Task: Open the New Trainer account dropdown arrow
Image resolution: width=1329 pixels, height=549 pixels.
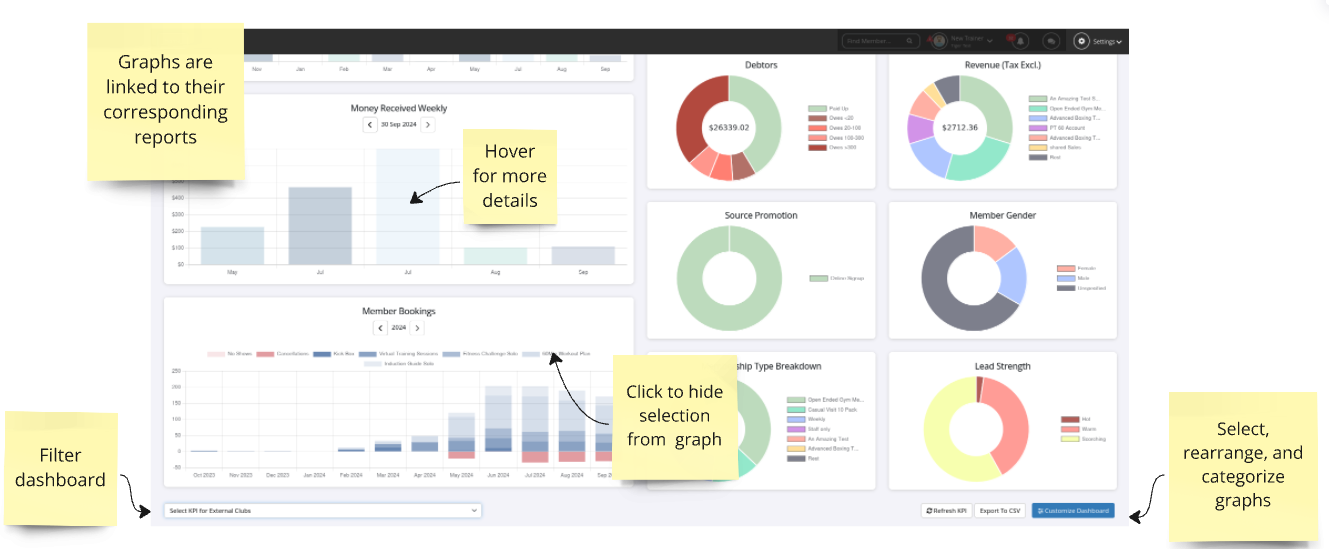Action: click(990, 42)
